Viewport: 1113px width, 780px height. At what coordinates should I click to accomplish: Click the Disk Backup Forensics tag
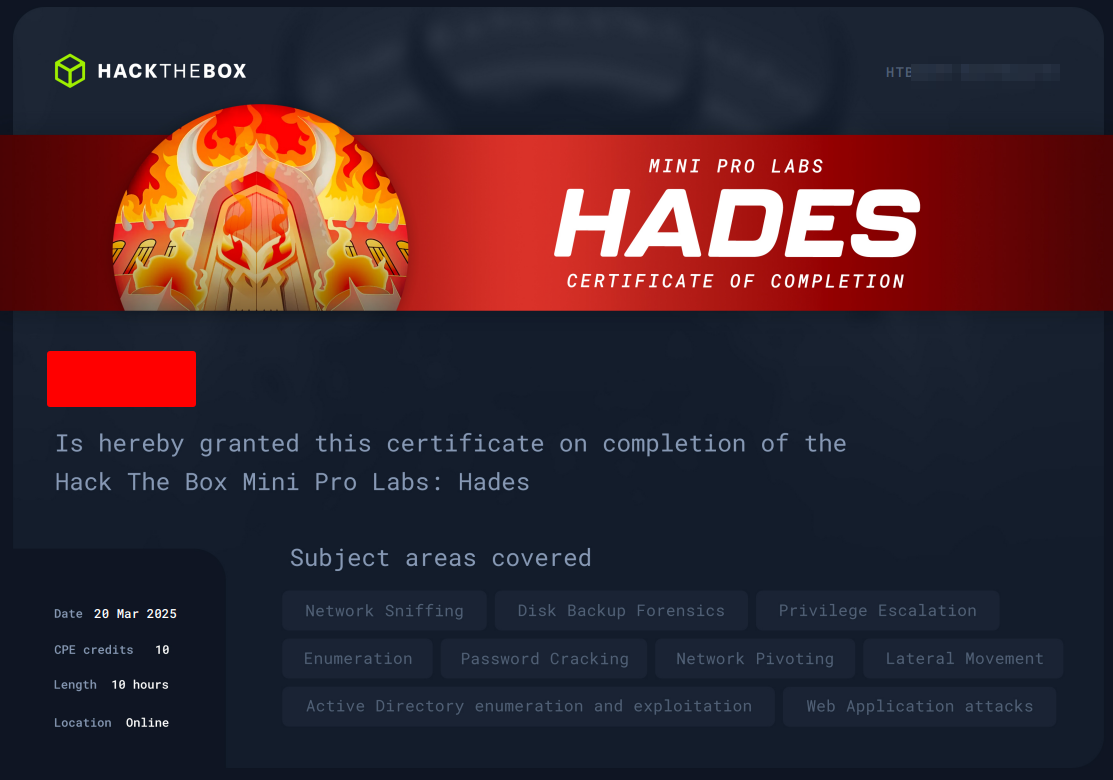[621, 610]
